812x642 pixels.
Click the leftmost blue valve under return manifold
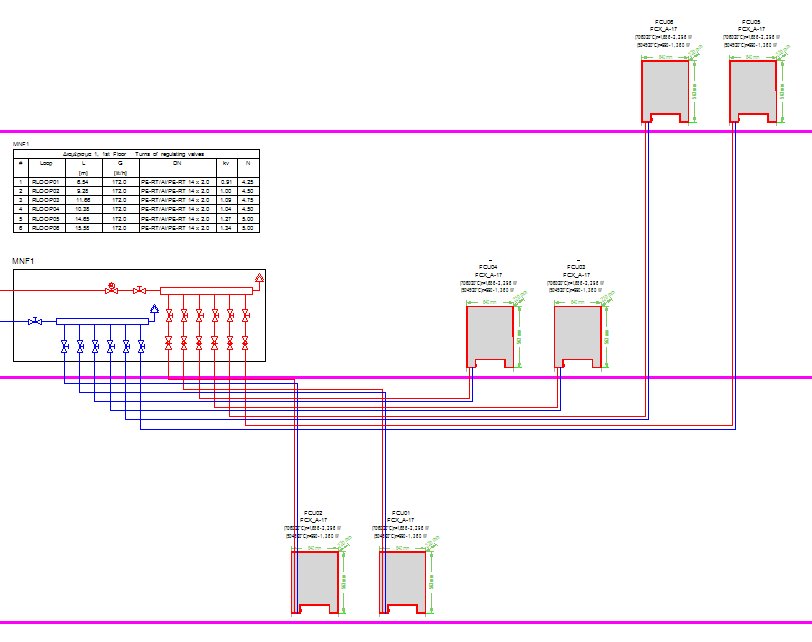pyautogui.click(x=65, y=346)
